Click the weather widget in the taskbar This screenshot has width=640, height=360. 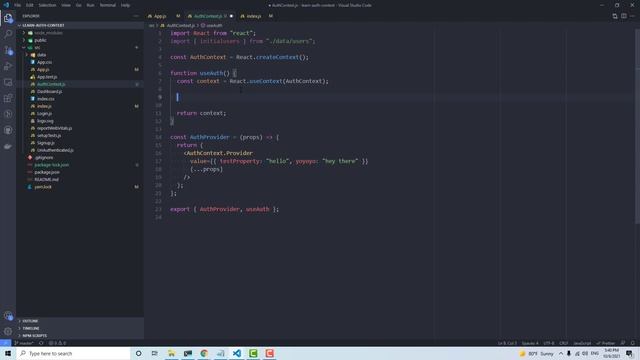(537, 353)
